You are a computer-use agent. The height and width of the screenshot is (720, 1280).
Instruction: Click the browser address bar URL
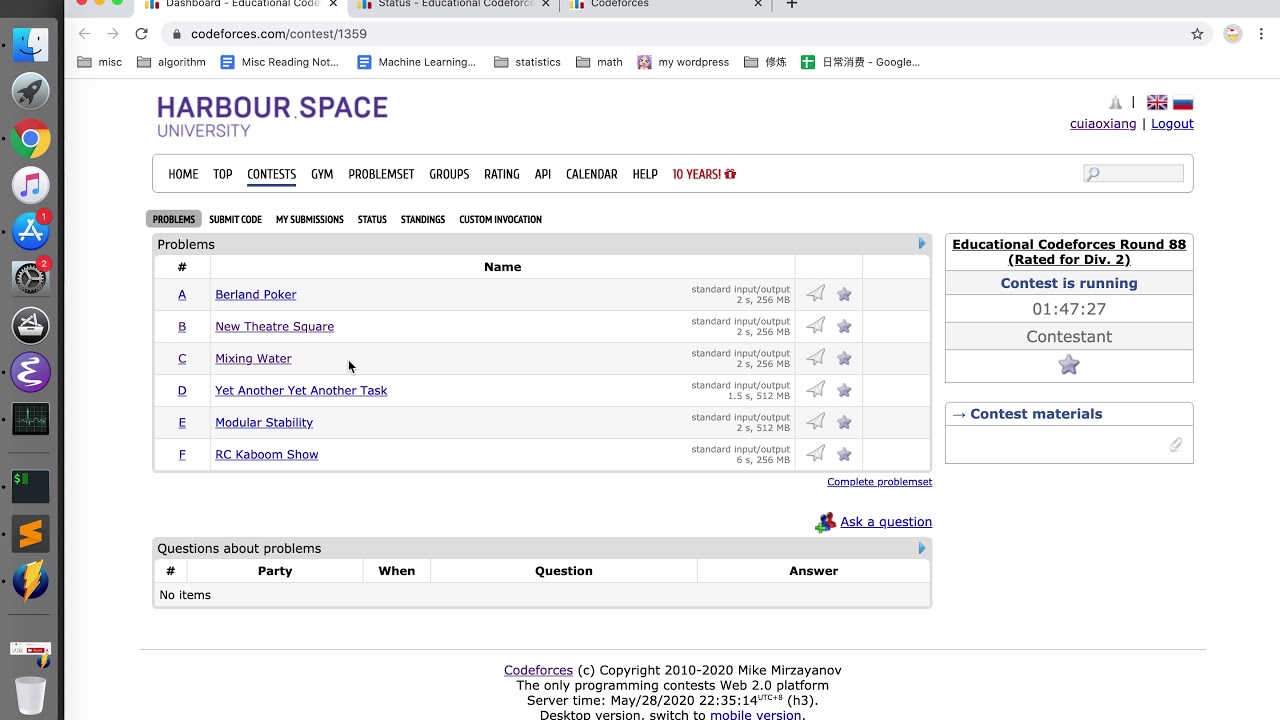(x=279, y=34)
